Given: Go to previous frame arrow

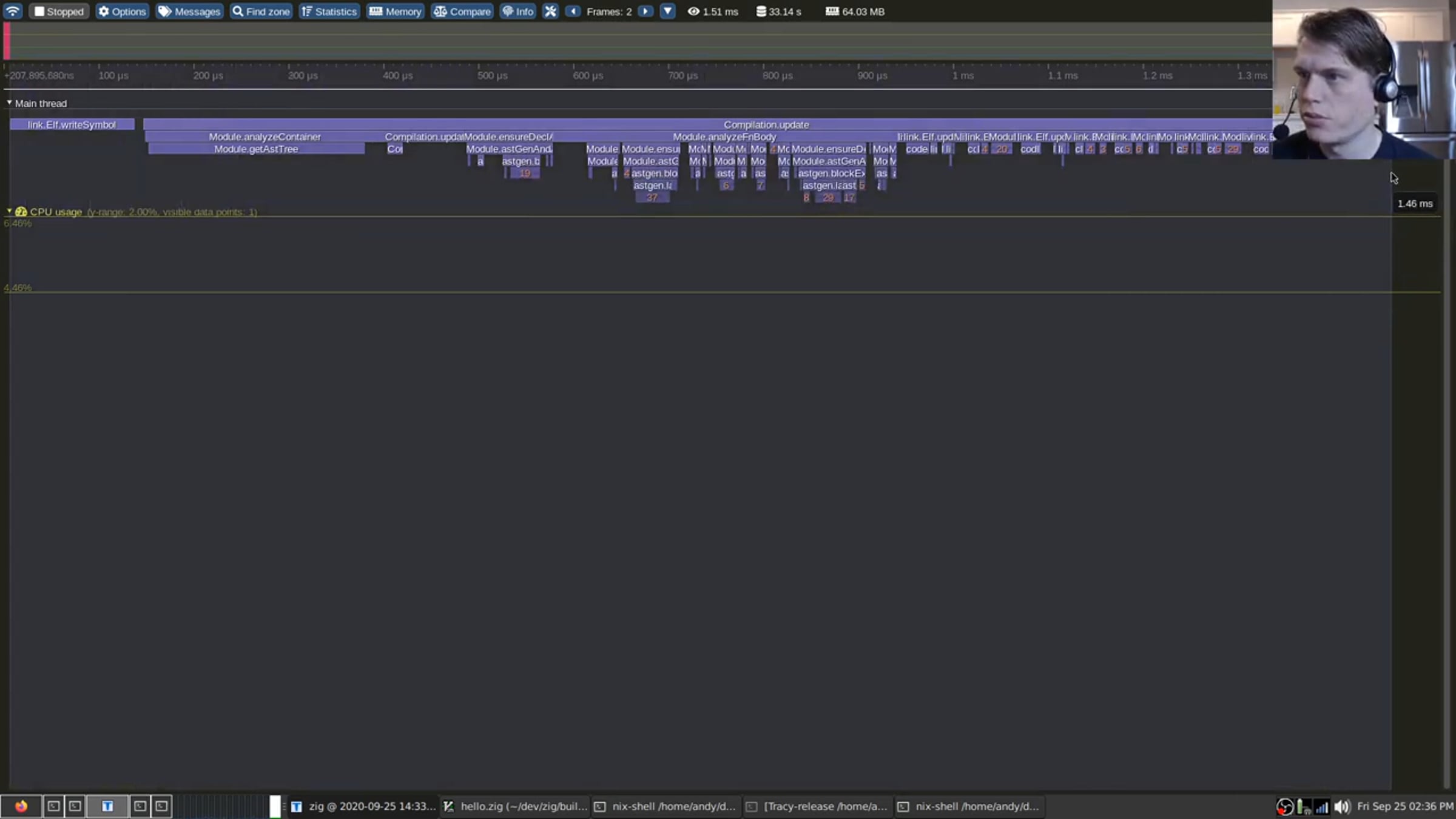Looking at the screenshot, I should click(573, 11).
